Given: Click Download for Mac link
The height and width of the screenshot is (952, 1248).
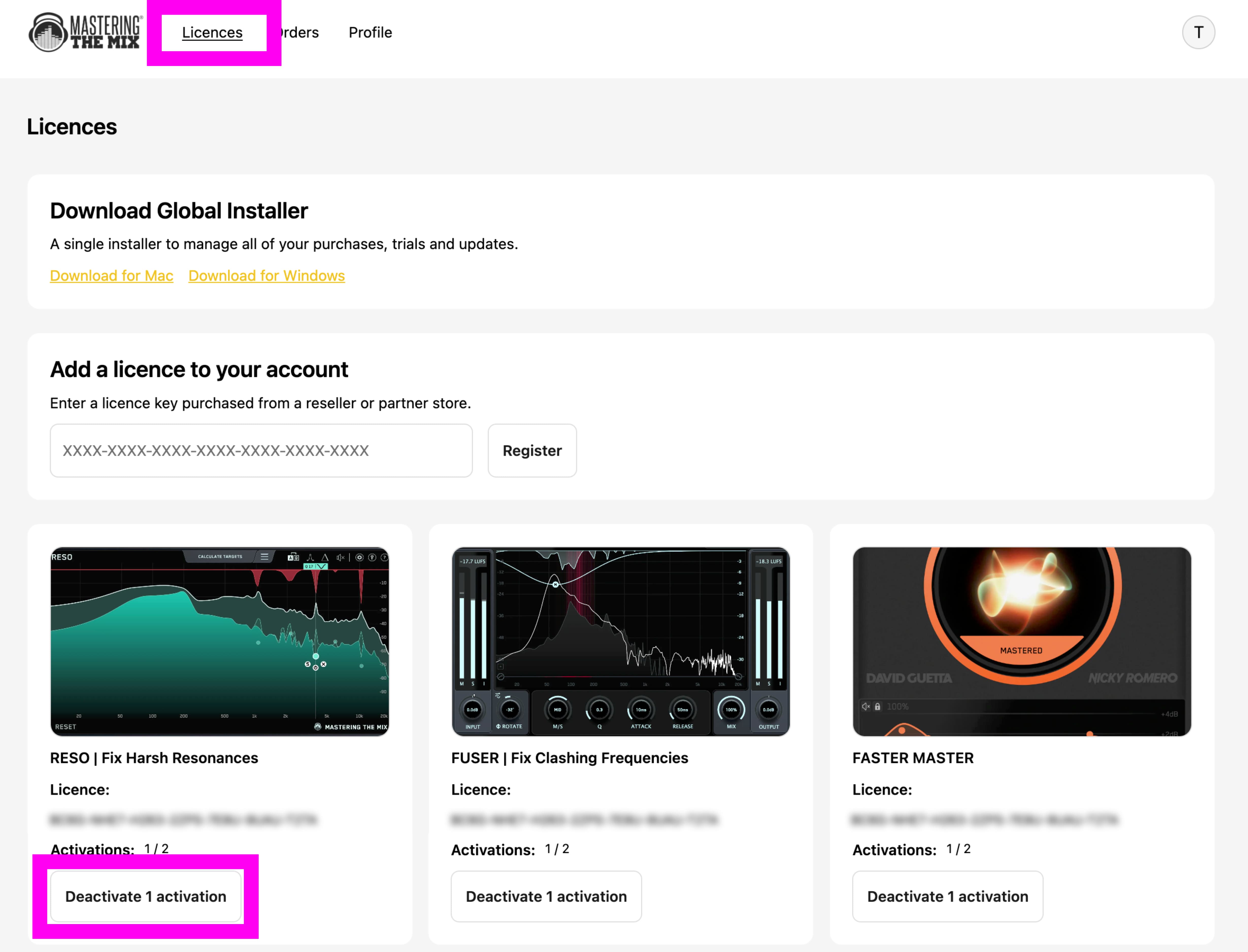Looking at the screenshot, I should pos(112,275).
